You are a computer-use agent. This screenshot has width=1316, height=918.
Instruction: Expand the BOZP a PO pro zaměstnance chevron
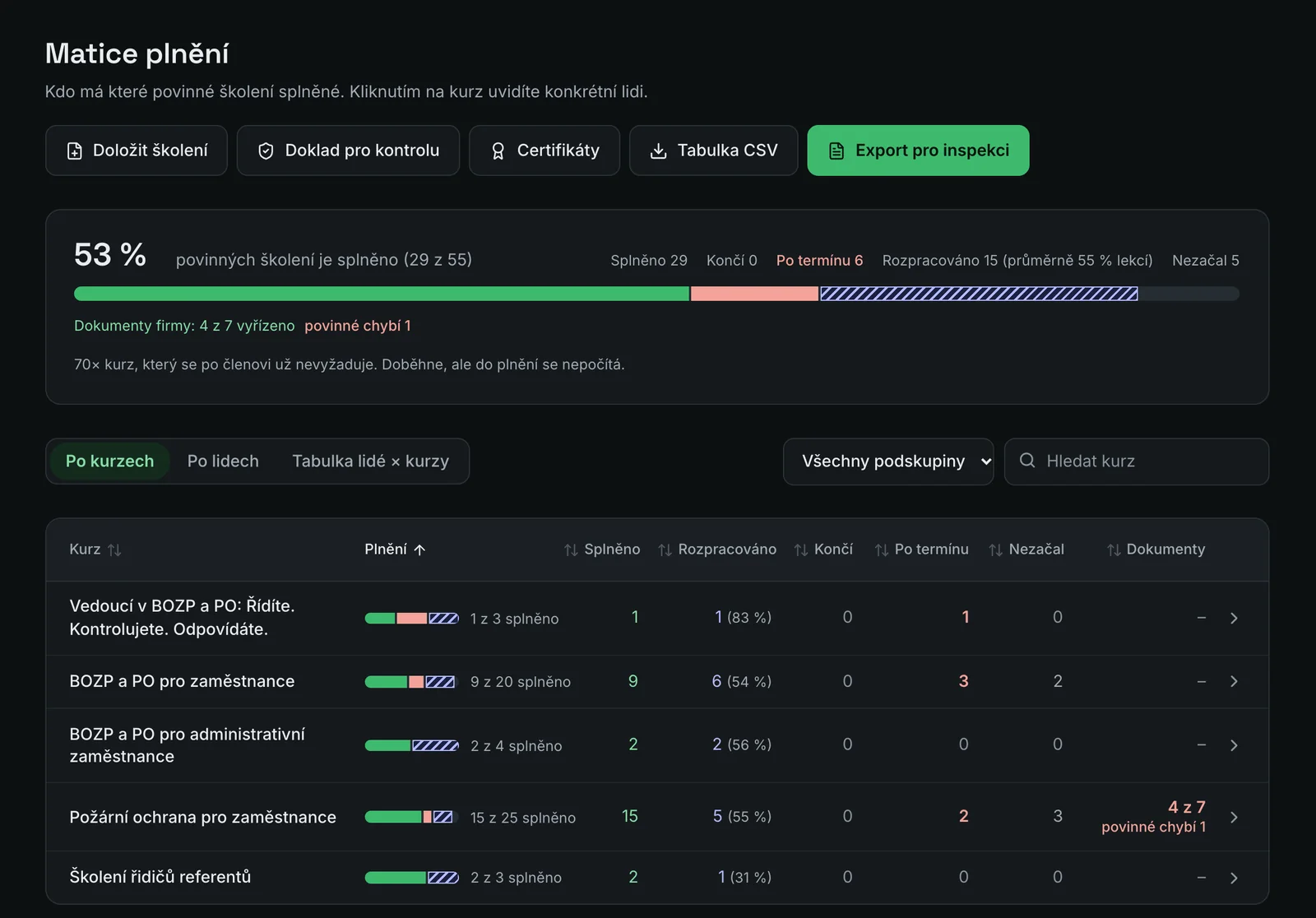[x=1234, y=681]
